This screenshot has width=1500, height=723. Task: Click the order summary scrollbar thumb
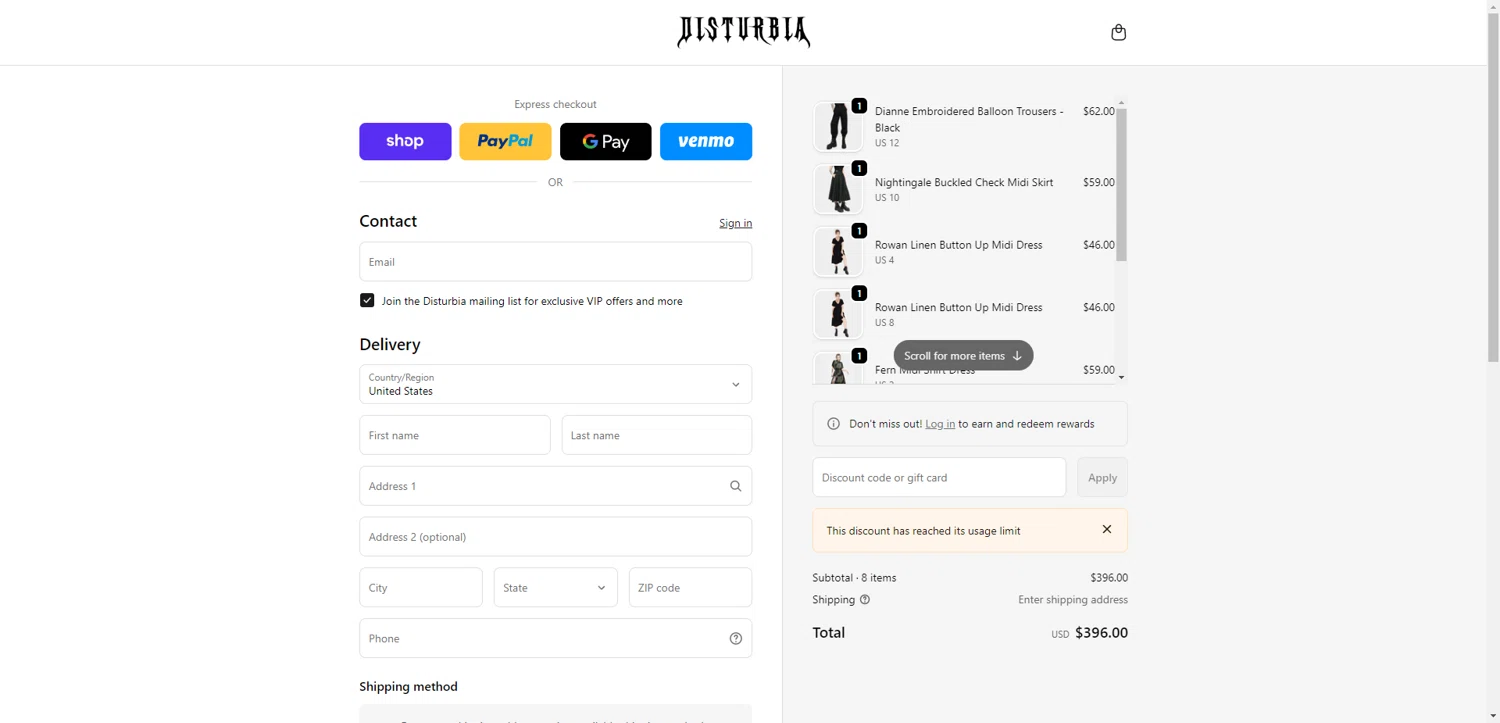coord(1121,184)
